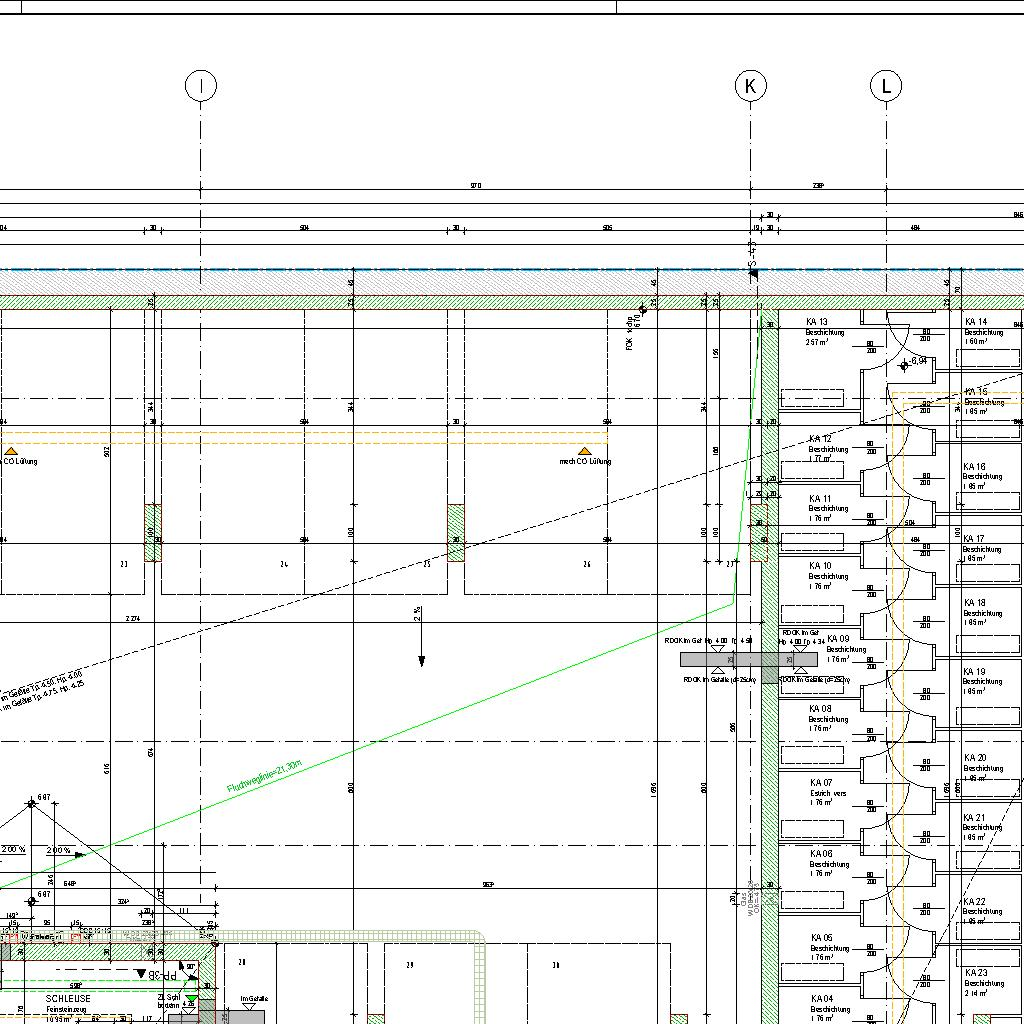Click the KA 09 room label

click(x=838, y=639)
